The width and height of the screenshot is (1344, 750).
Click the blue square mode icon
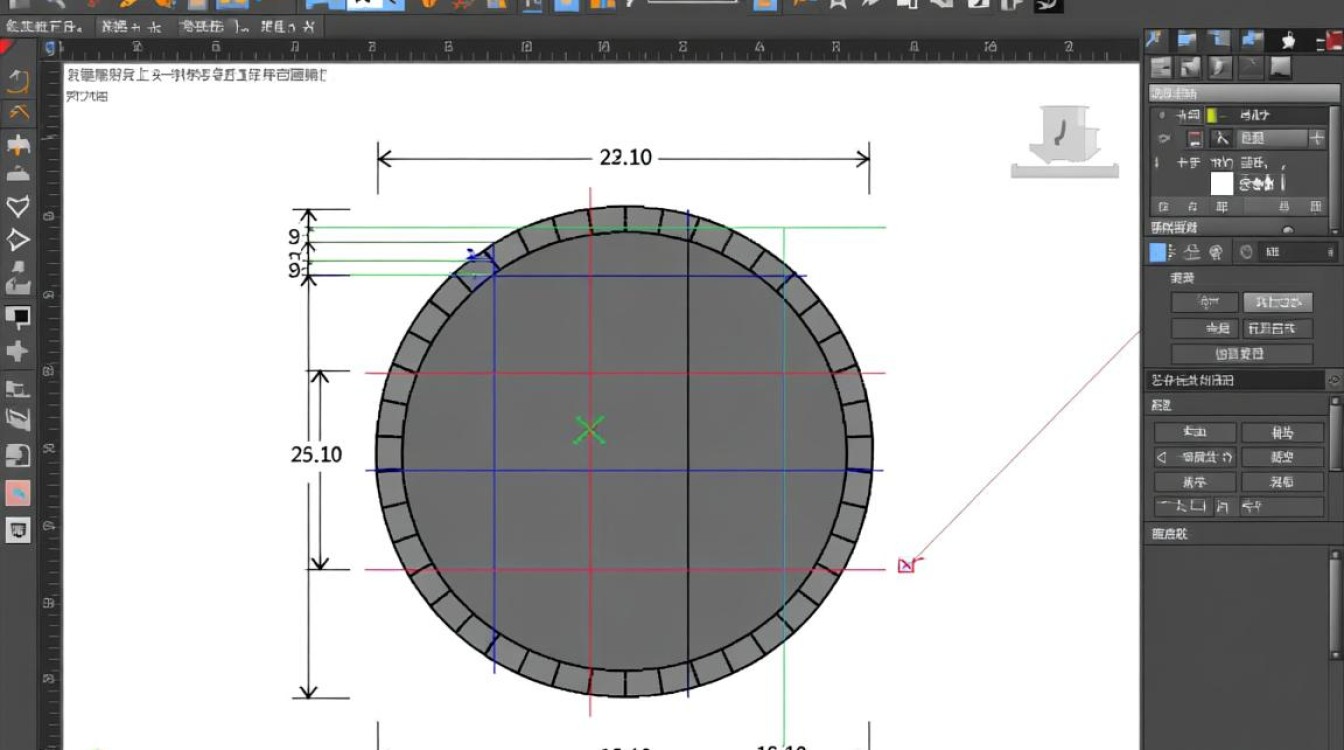pyautogui.click(x=1158, y=253)
